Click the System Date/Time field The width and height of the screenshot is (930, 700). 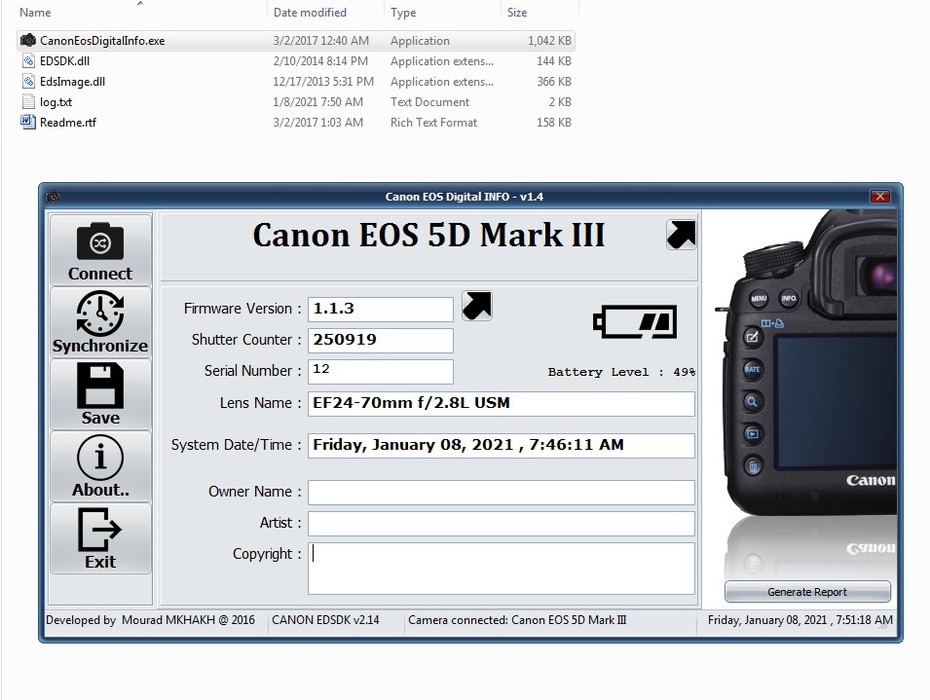[501, 446]
